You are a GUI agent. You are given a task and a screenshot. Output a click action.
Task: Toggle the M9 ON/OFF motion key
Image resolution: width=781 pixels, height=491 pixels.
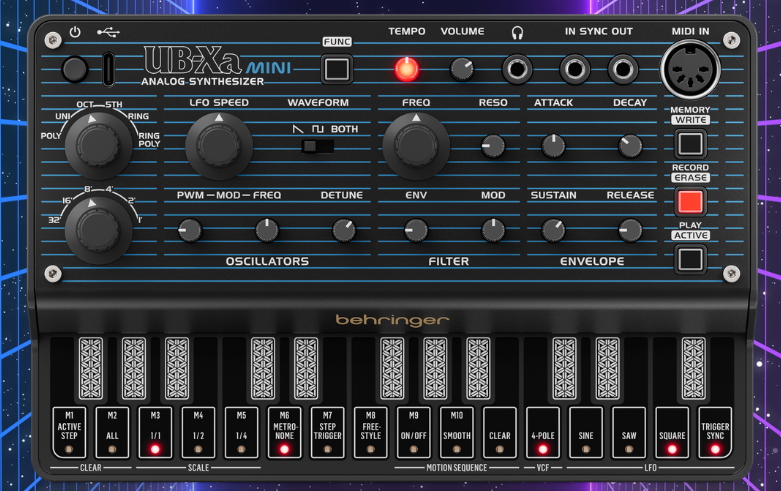(x=414, y=431)
